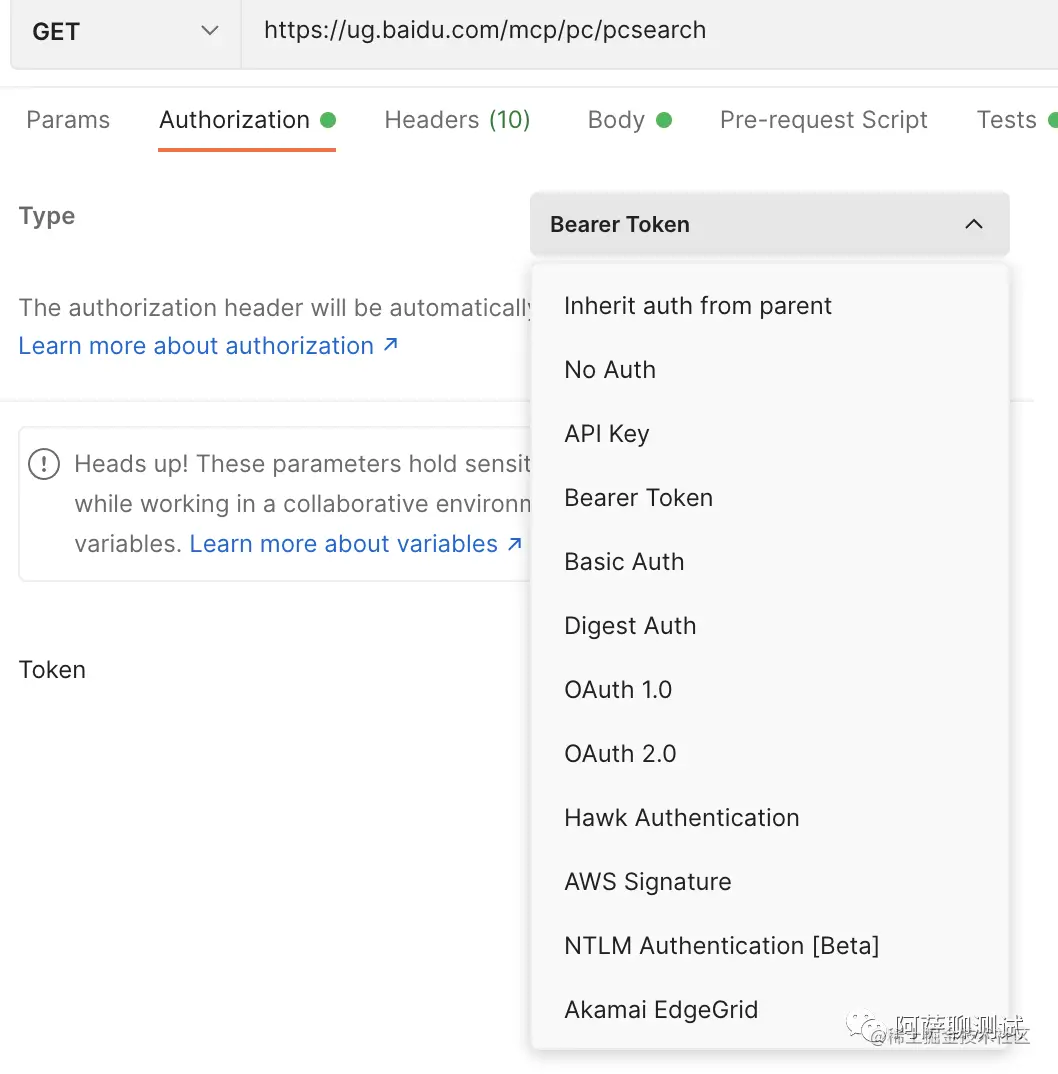Switch to the Params tab
The width and height of the screenshot is (1058, 1074).
tap(68, 120)
